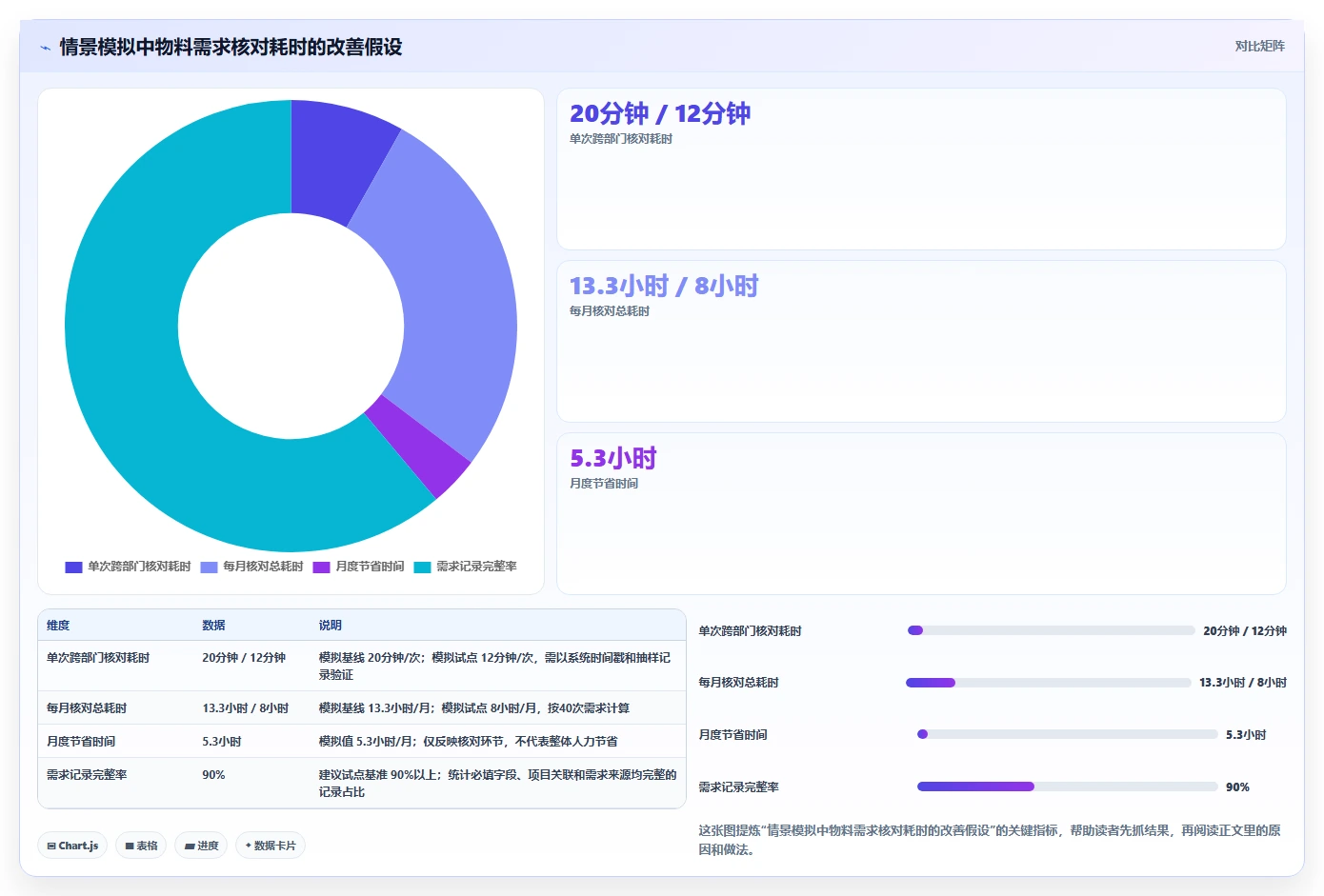The image size is (1324, 896).
Task: Click progress bar for 月度节省时间
Action: (1067, 734)
